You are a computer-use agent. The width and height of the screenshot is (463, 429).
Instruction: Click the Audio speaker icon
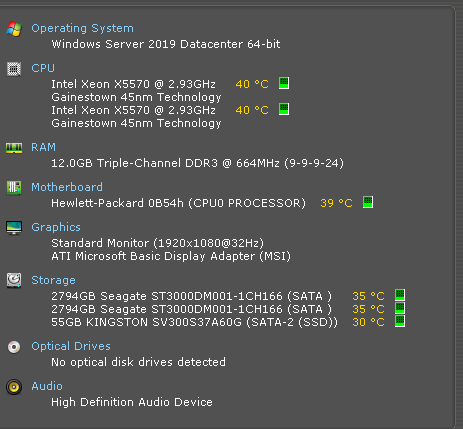(14, 387)
